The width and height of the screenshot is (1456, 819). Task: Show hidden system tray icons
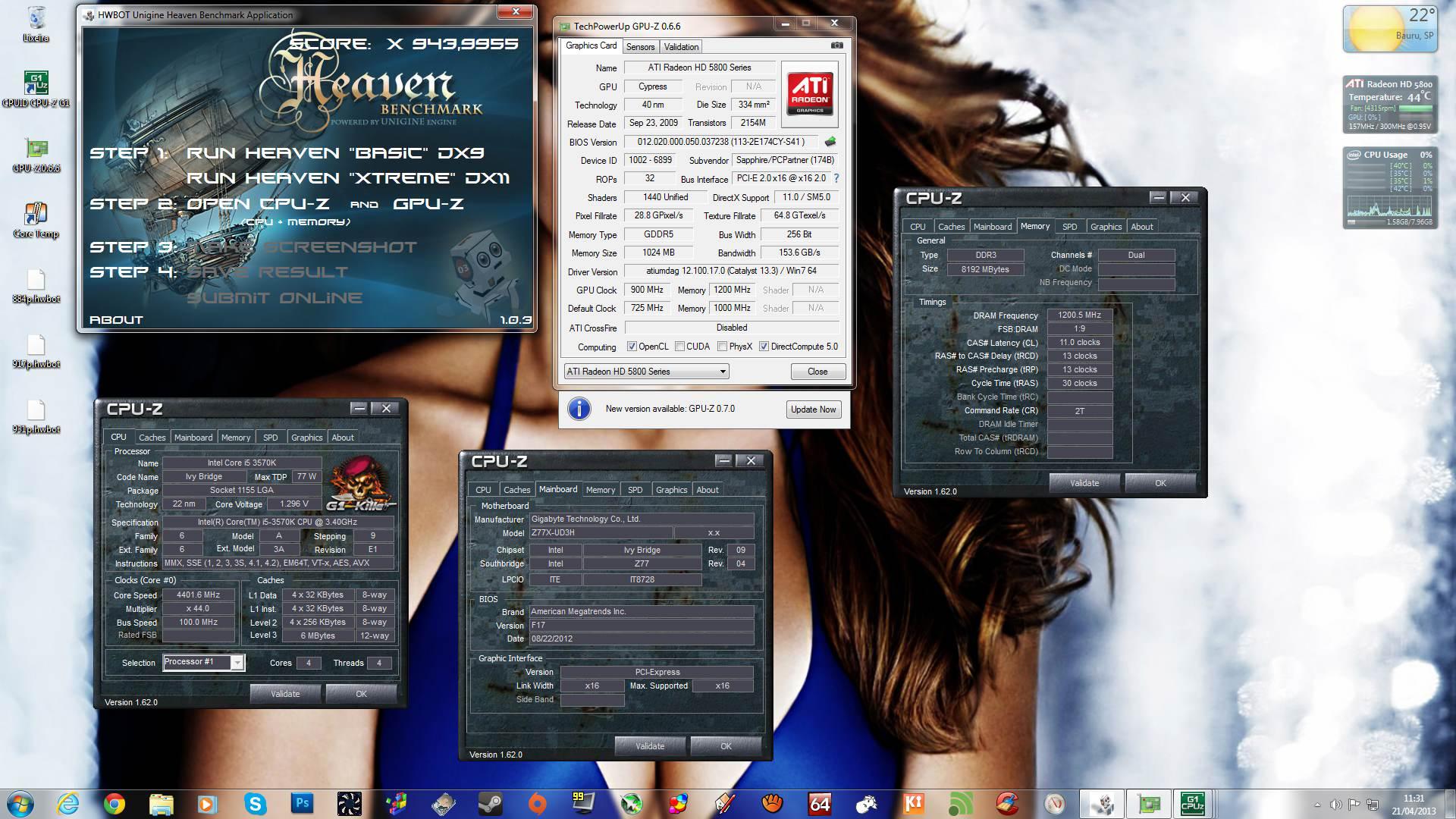click(1317, 805)
